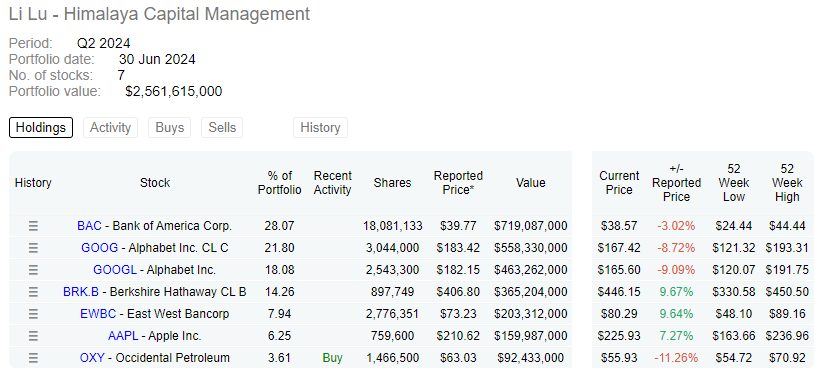Open history icon for EWBC row

pos(33,314)
